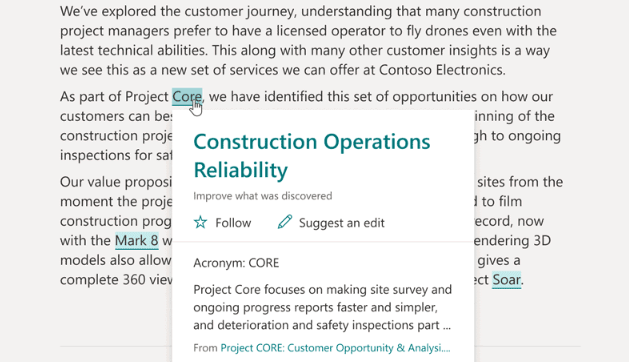Open the Soar topic link
Viewport: 629px width, 362px height.
[x=506, y=280]
